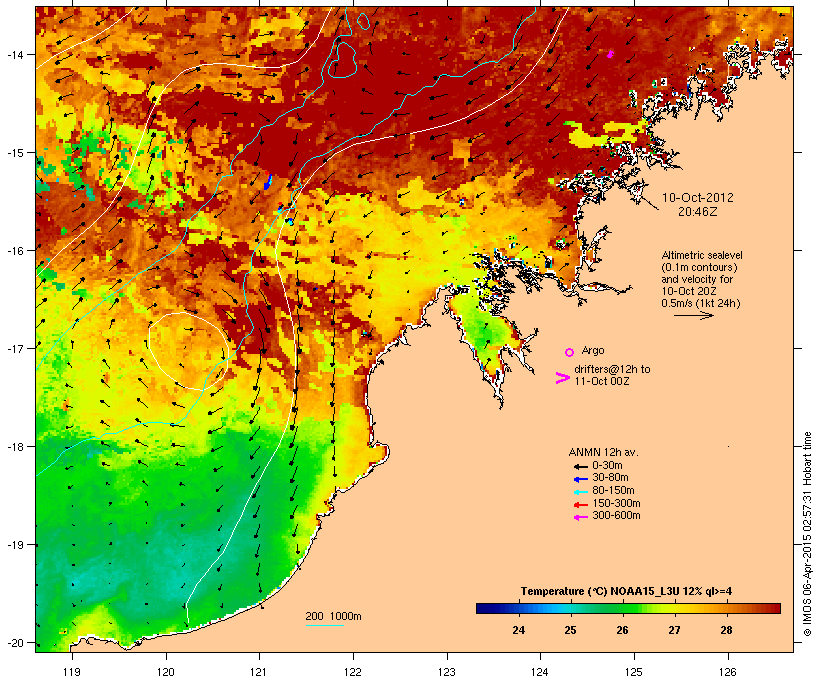Click the 'ANMN 12h av.' heading

(603, 452)
